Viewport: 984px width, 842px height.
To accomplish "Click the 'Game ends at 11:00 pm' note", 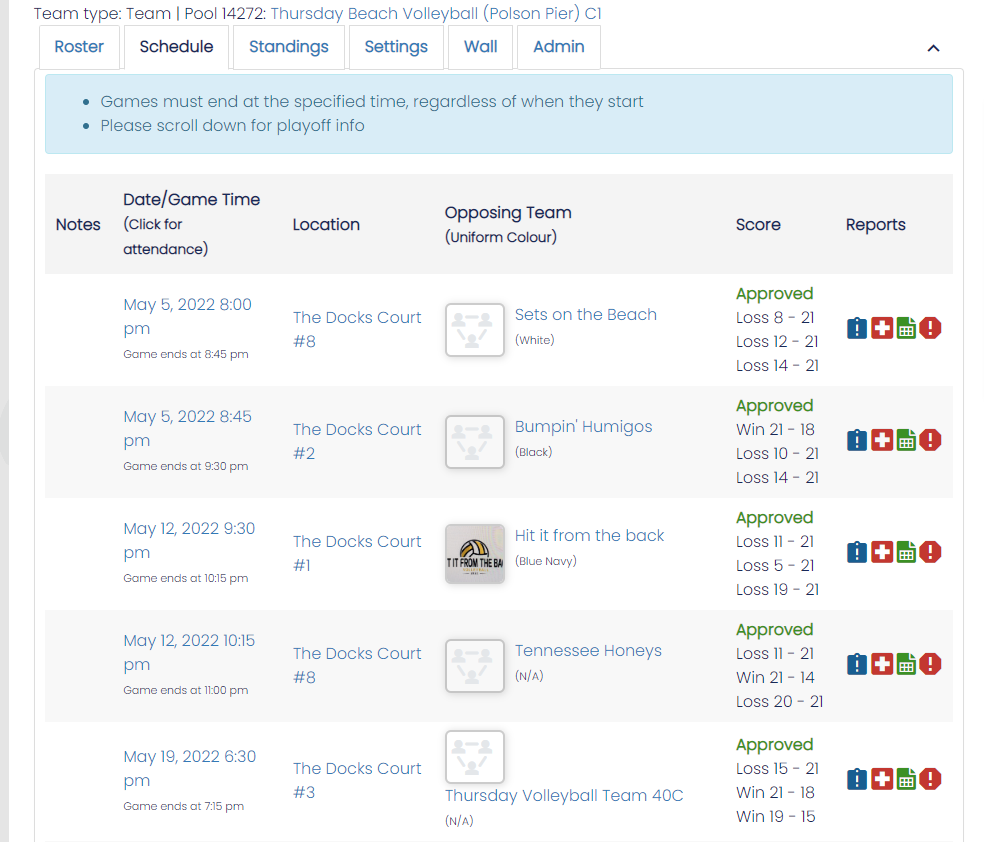I will pos(186,690).
